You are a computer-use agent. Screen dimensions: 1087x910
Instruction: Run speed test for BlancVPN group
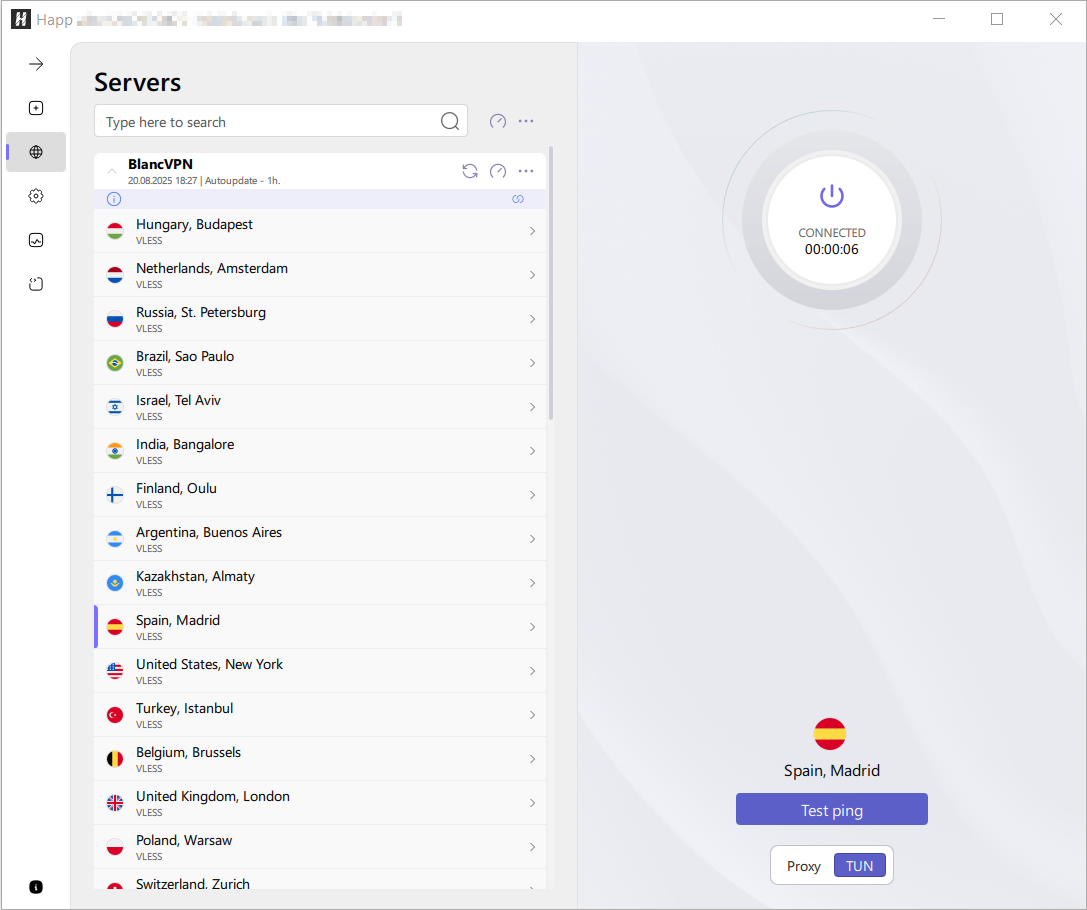(x=498, y=171)
